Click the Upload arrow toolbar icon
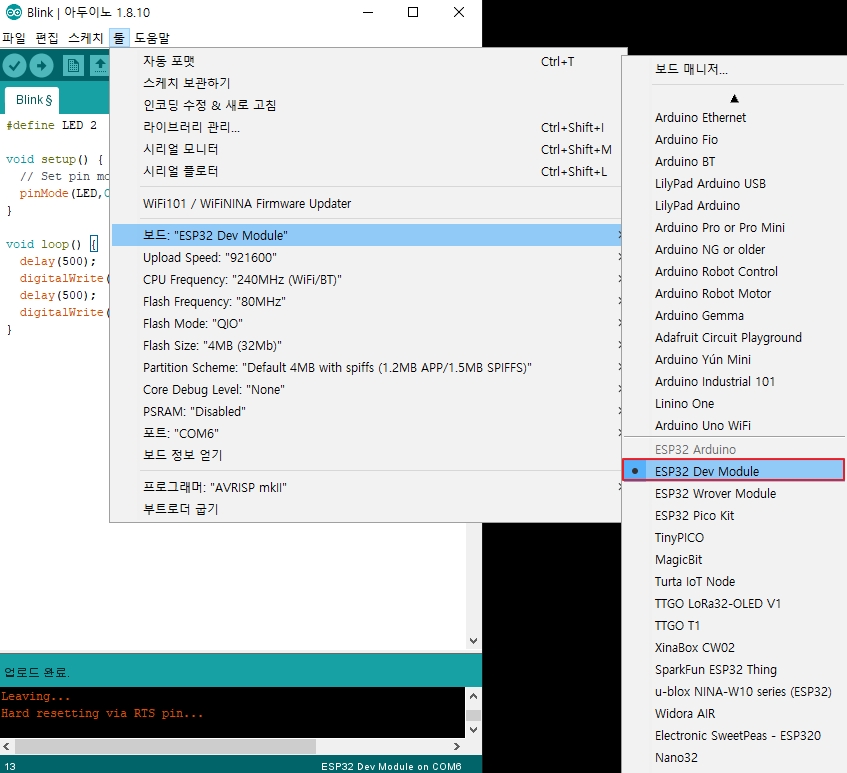The image size is (847, 773). (42, 66)
